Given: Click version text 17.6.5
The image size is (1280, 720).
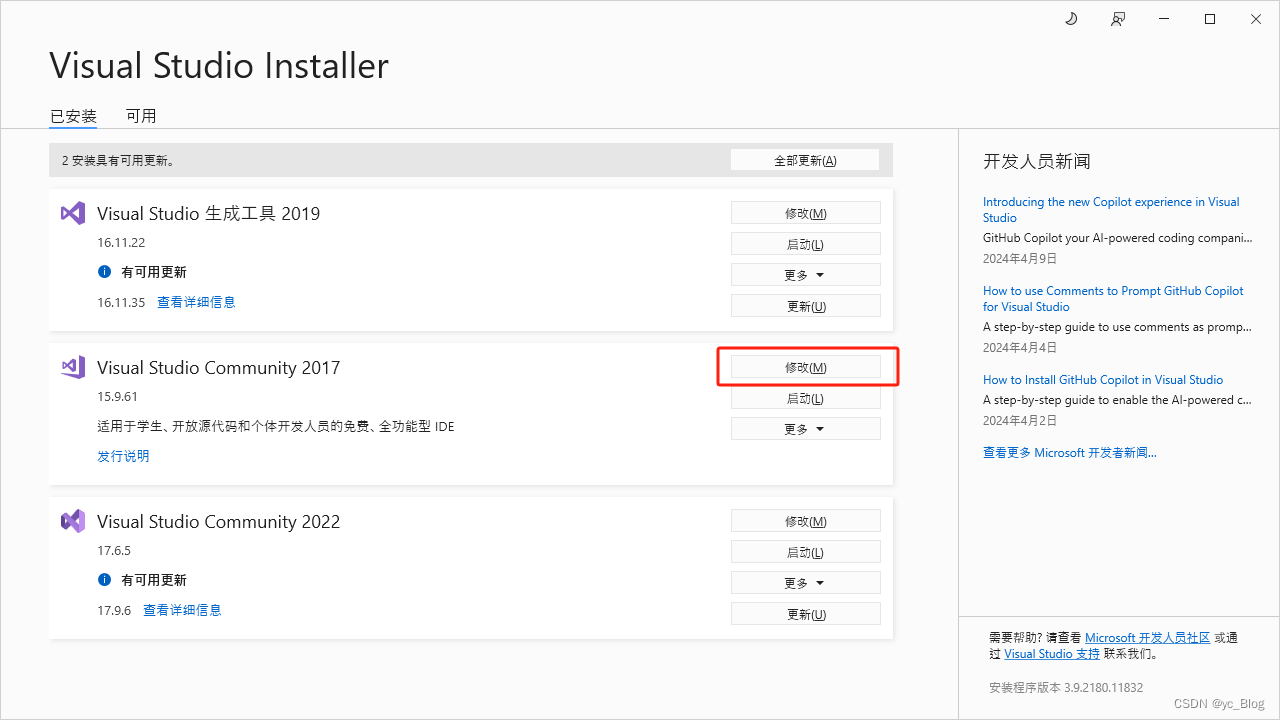Looking at the screenshot, I should pyautogui.click(x=114, y=551).
